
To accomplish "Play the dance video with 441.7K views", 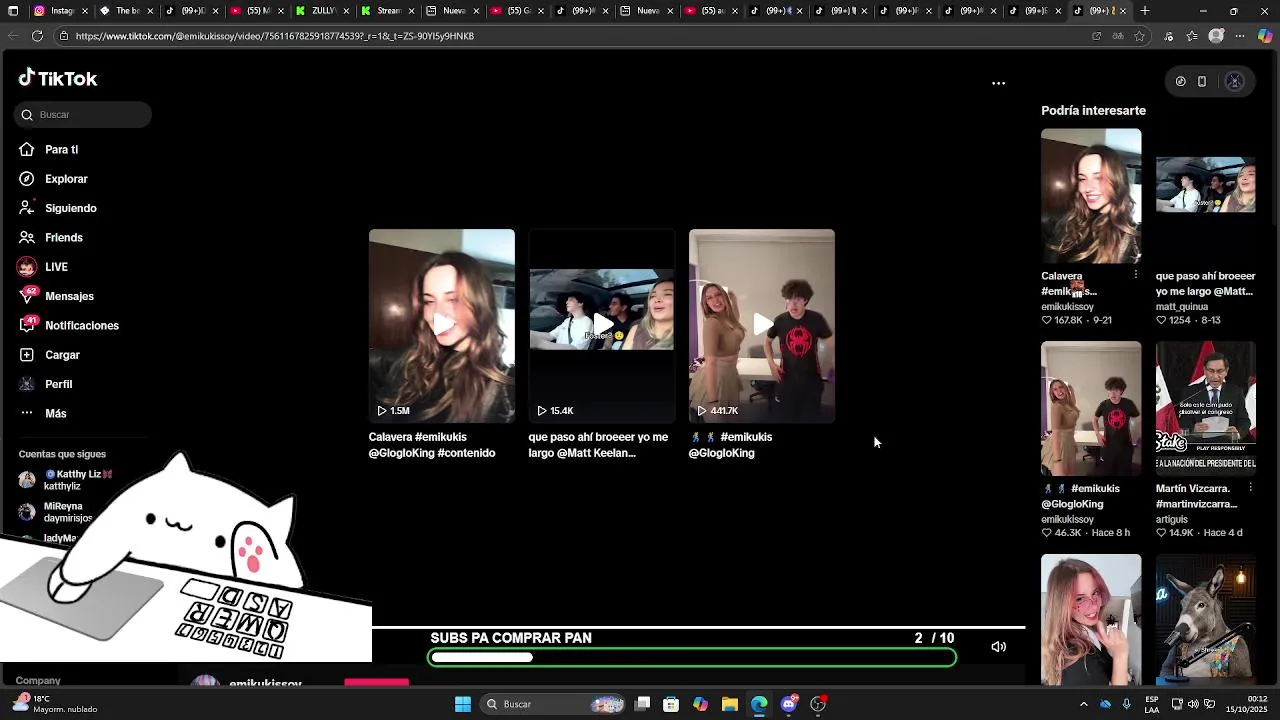I will pos(762,326).
